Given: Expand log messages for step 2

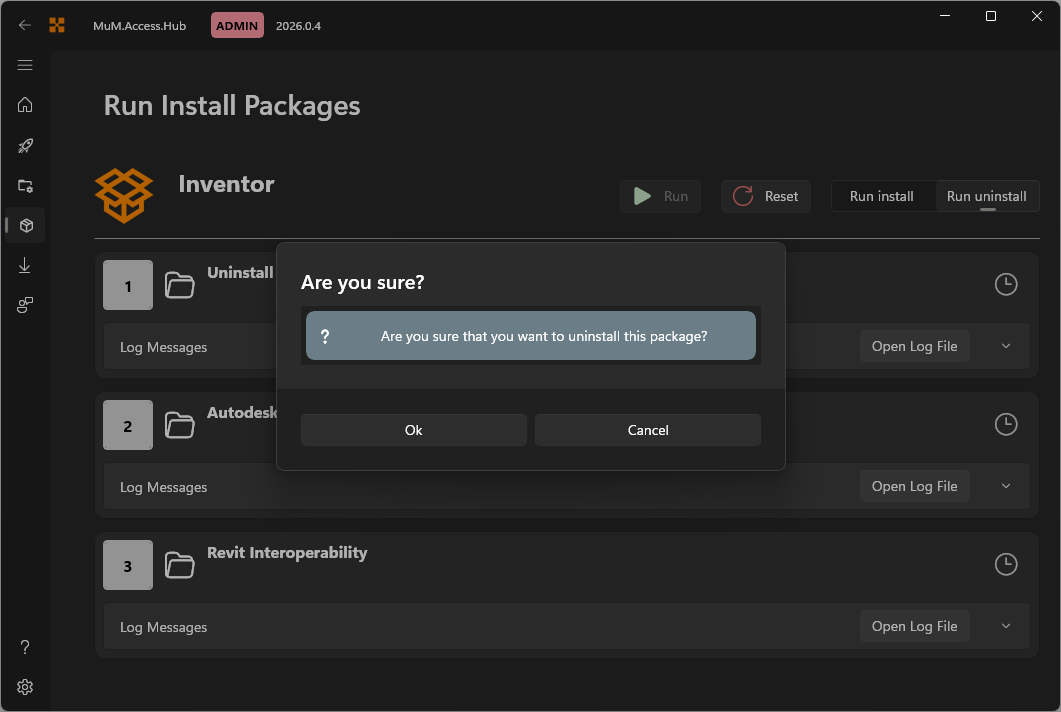Looking at the screenshot, I should tap(1006, 486).
